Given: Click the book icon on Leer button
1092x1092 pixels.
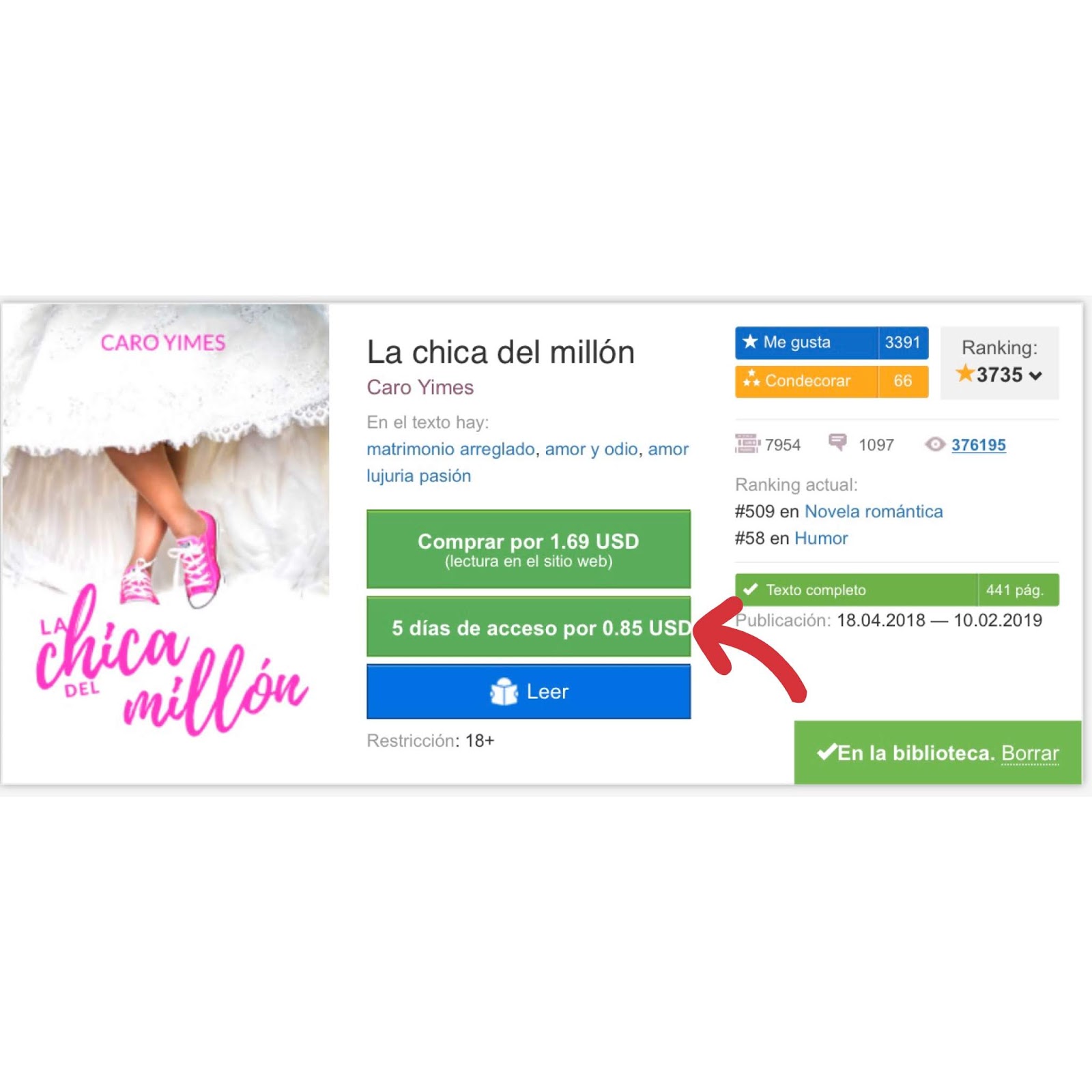Looking at the screenshot, I should coord(504,691).
